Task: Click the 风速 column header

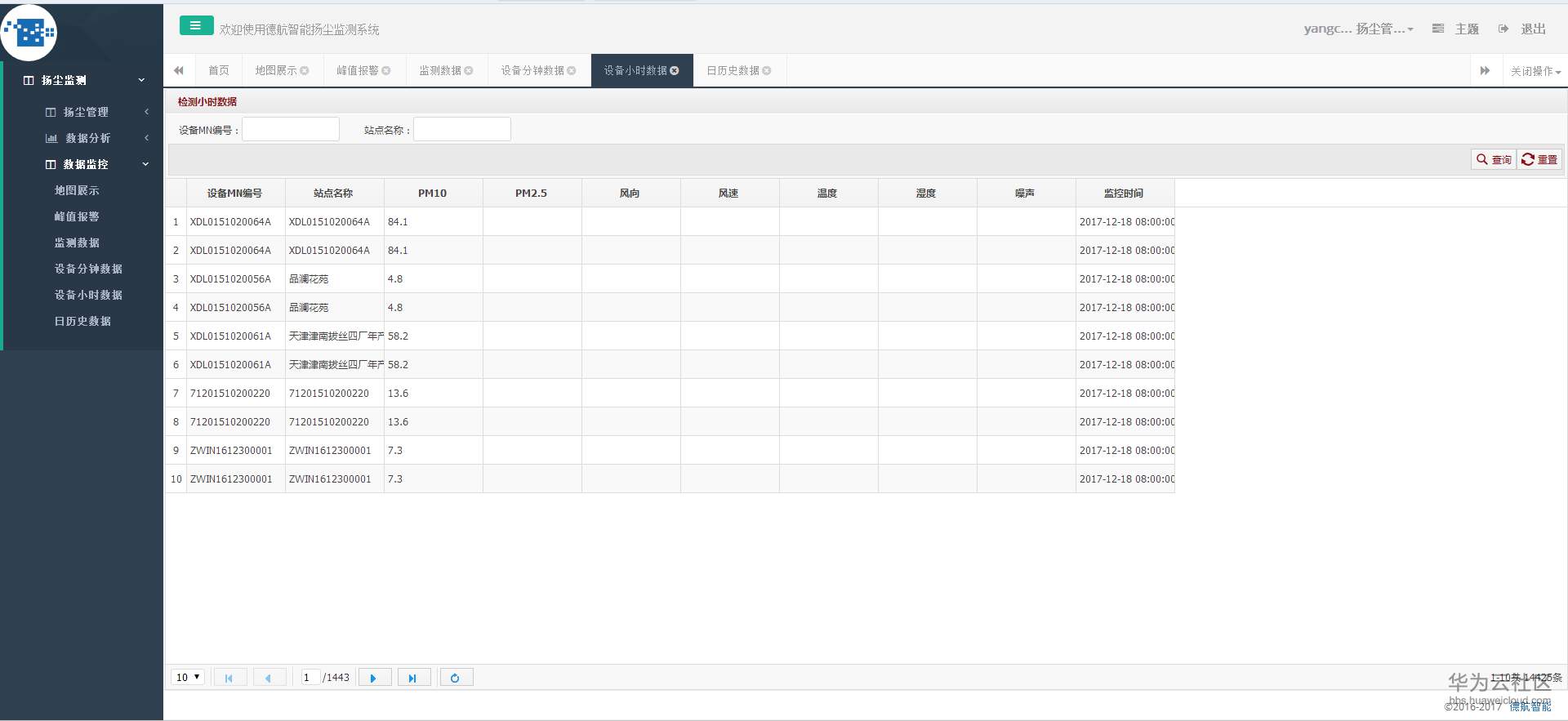Action: pyautogui.click(x=729, y=194)
